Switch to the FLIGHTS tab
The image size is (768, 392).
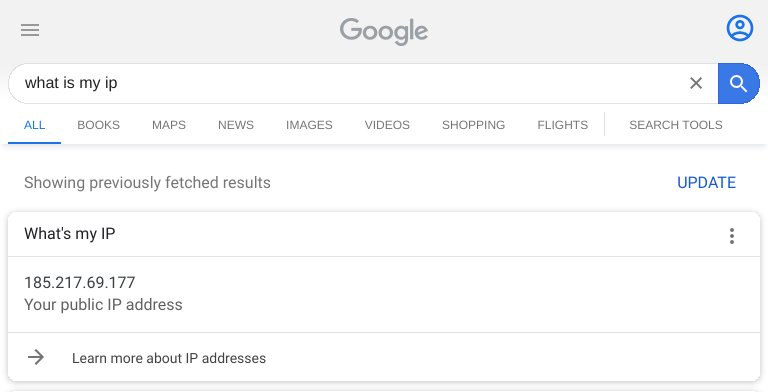pyautogui.click(x=562, y=125)
